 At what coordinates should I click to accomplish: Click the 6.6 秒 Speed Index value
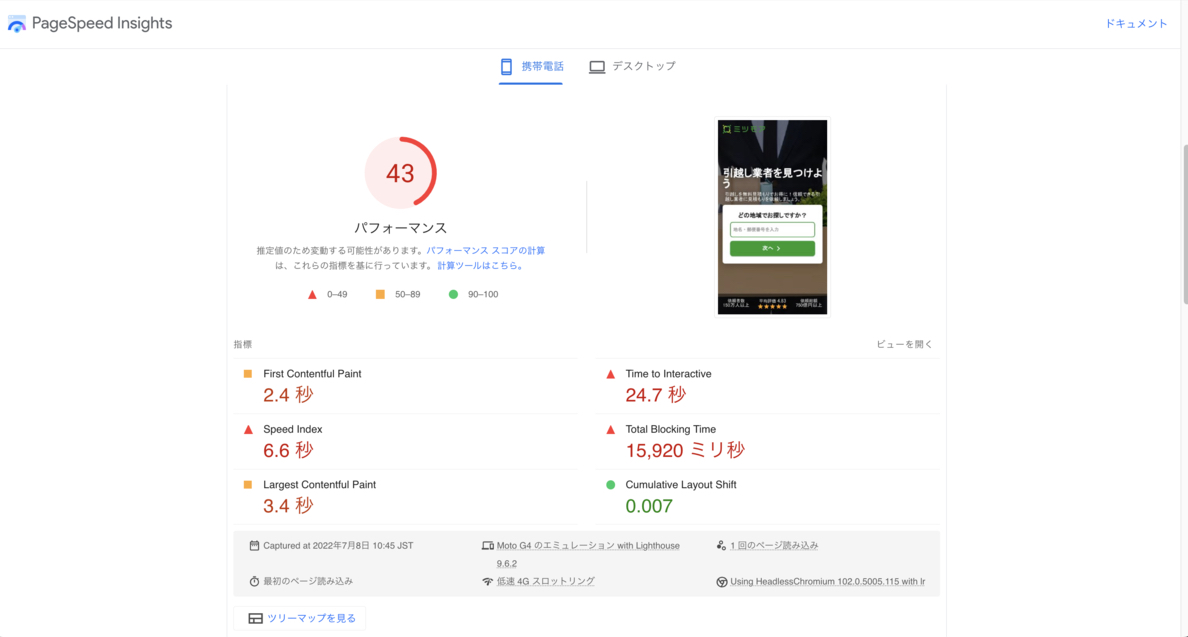[288, 450]
